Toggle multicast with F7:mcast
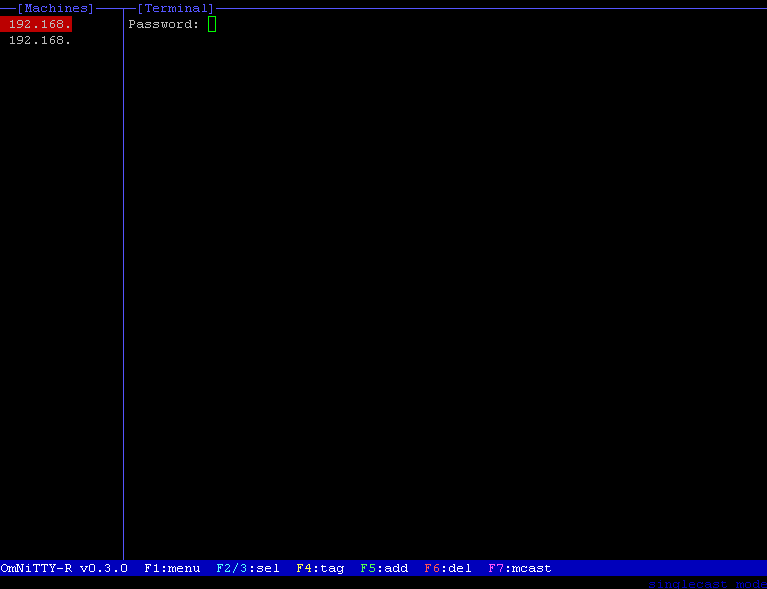Viewport: 767px width, 589px height. click(x=519, y=568)
